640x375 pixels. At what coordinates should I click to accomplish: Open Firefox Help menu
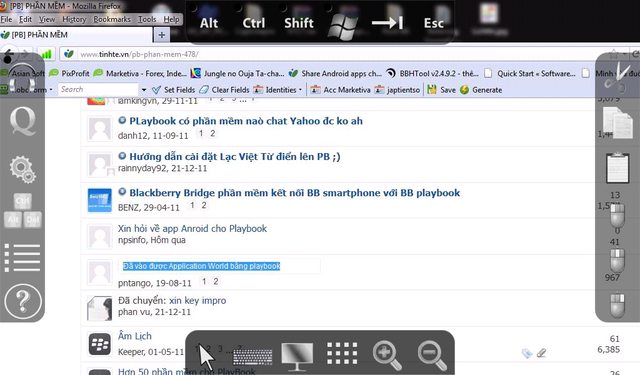171,19
